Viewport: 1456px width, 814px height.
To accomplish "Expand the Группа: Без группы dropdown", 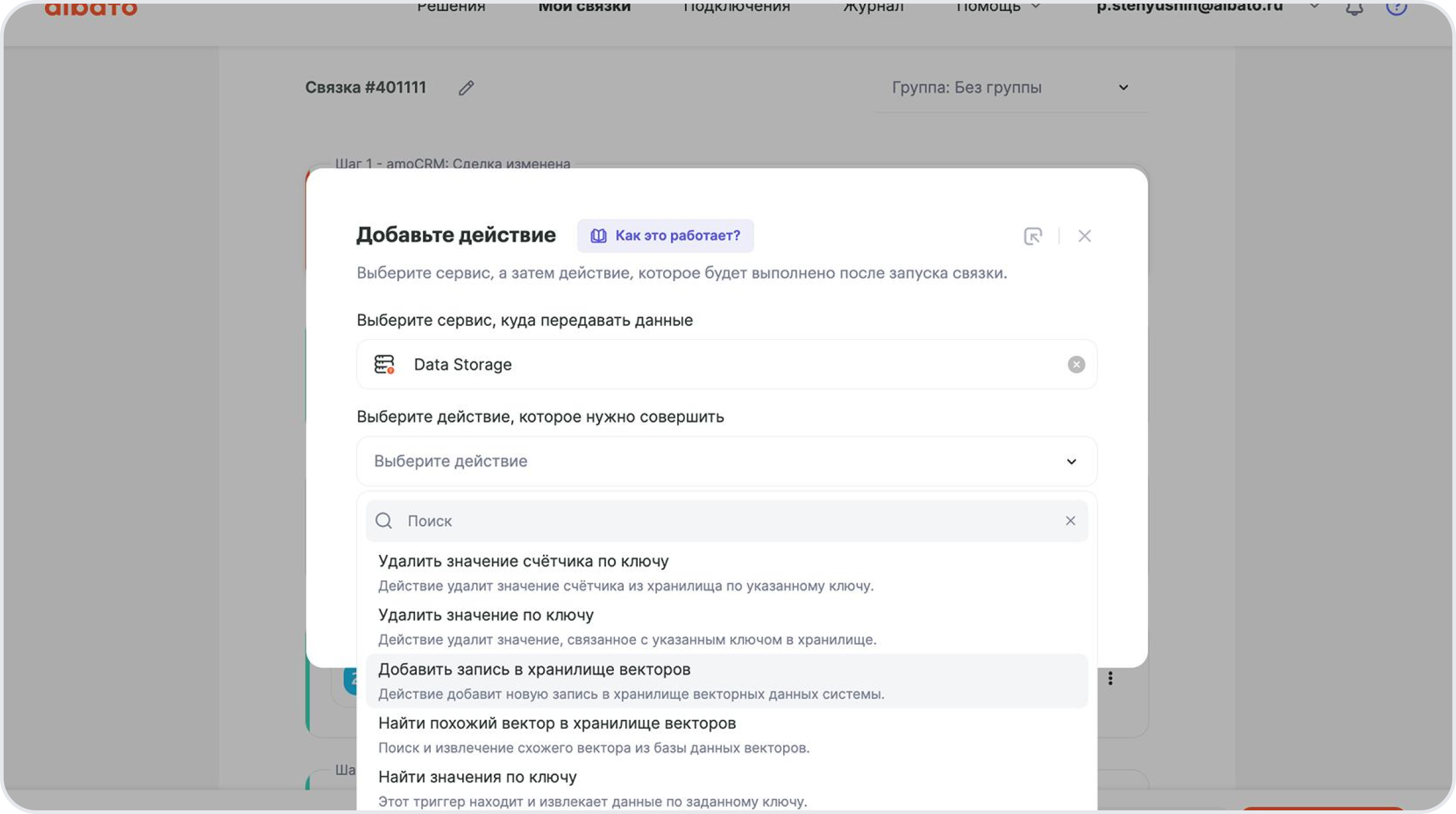I will [x=1011, y=87].
